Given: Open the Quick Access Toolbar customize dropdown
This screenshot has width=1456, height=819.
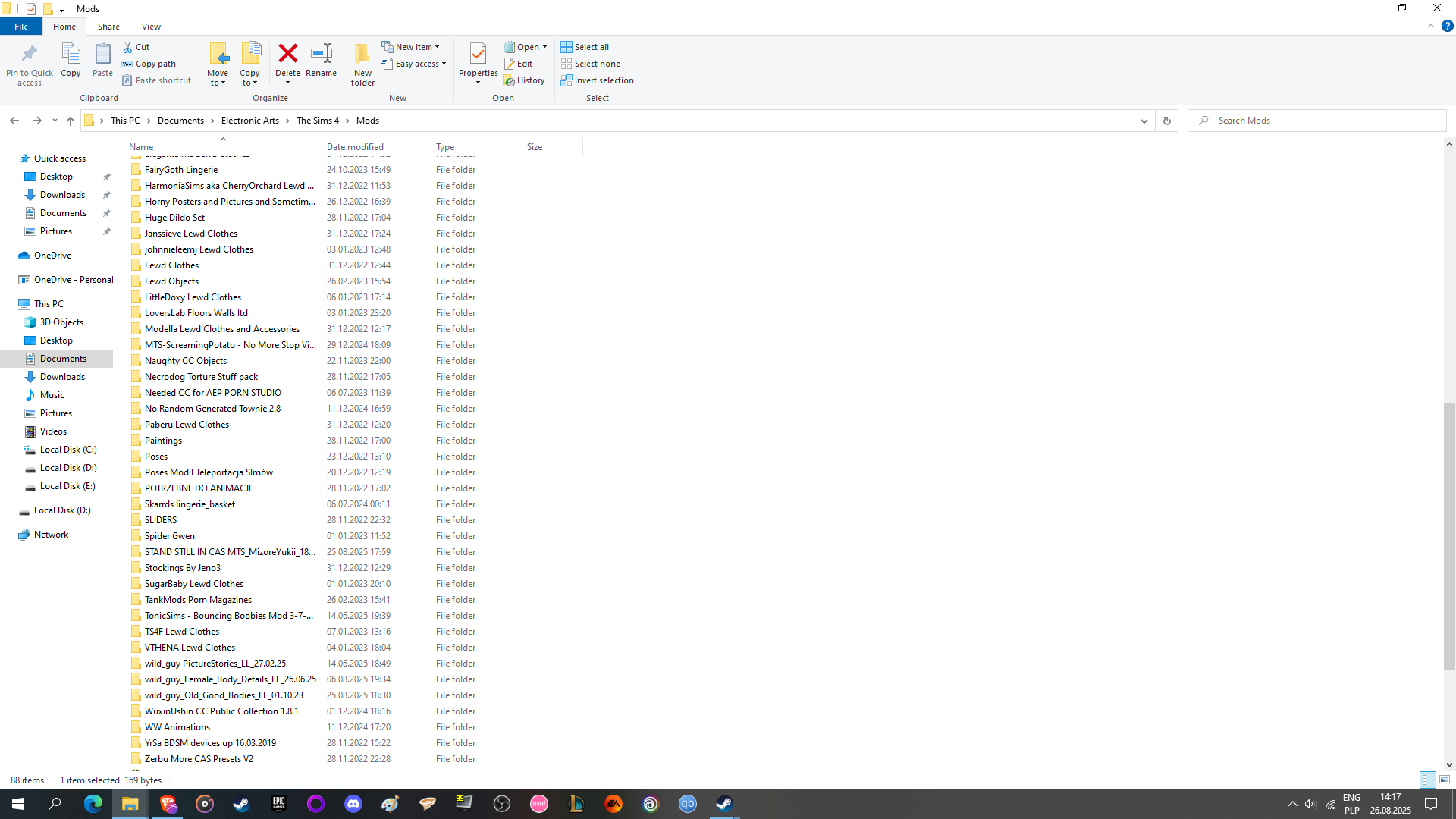Looking at the screenshot, I should pyautogui.click(x=61, y=9).
